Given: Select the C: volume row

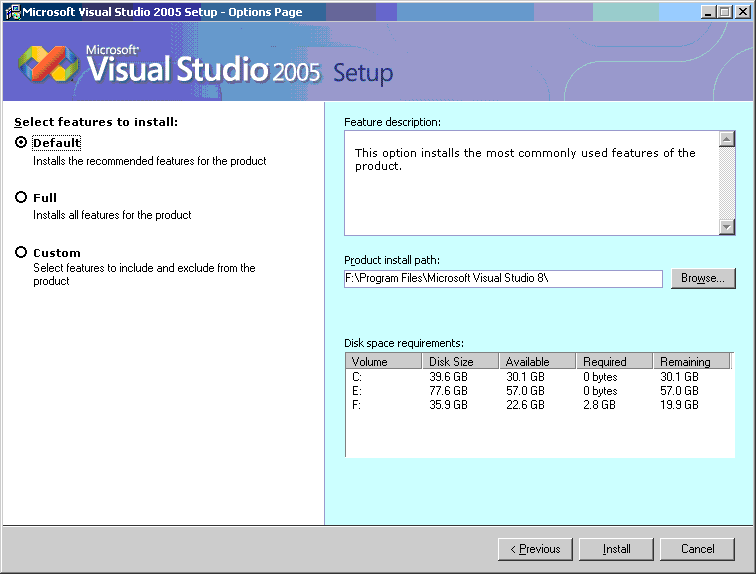Looking at the screenshot, I should point(540,376).
